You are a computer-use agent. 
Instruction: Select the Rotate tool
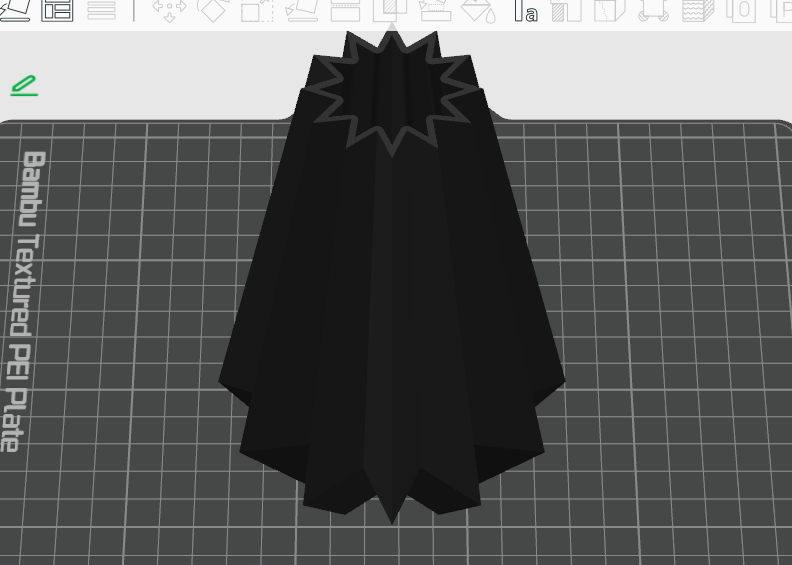pos(213,10)
